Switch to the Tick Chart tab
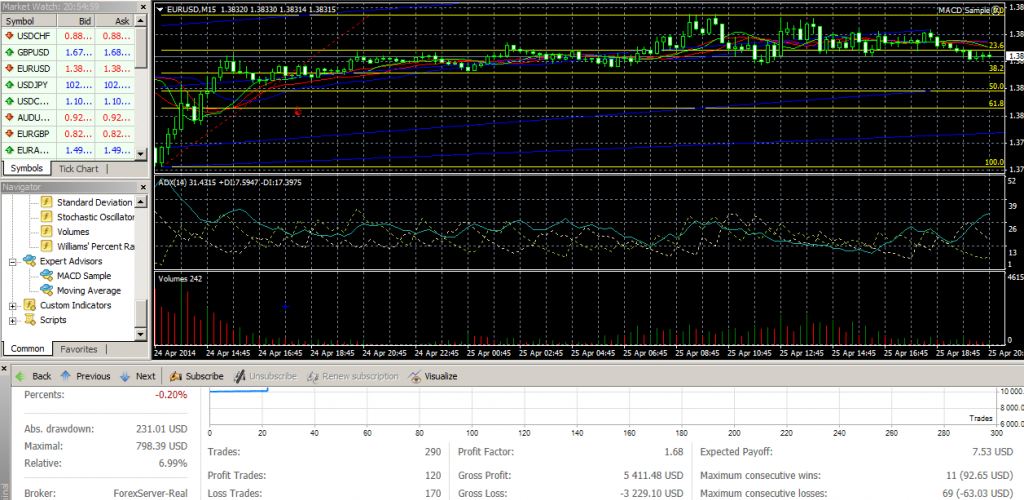This screenshot has width=1024, height=500. click(79, 168)
